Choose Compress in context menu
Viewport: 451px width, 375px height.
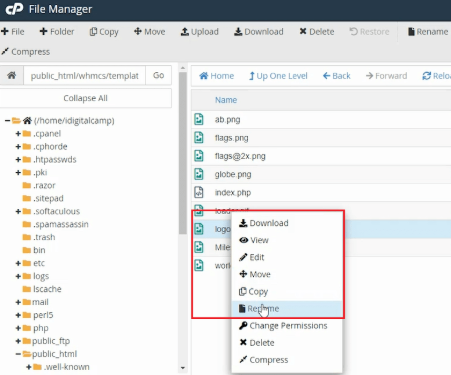click(287, 360)
